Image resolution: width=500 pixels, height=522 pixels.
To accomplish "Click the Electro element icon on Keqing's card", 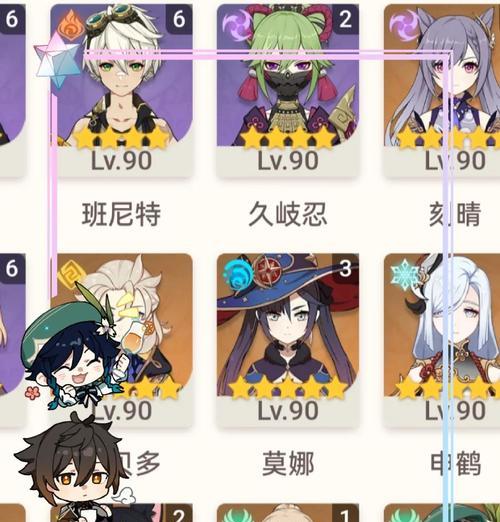I will [x=403, y=25].
